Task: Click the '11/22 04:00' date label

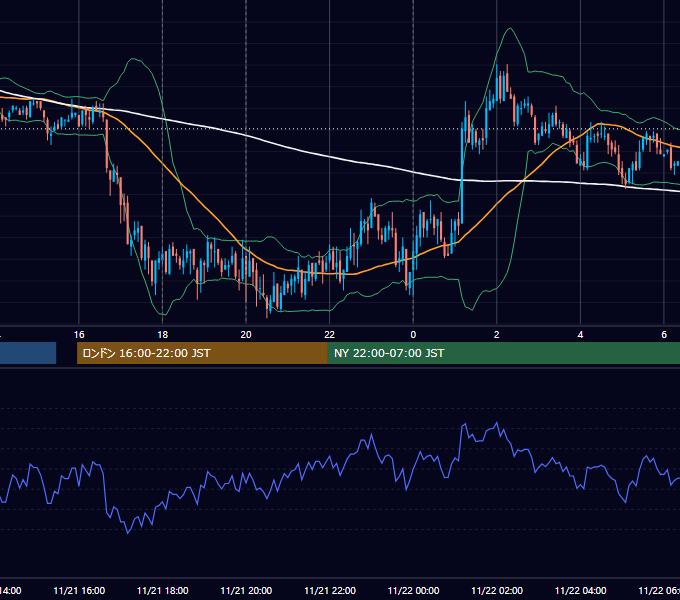Action: (581, 590)
